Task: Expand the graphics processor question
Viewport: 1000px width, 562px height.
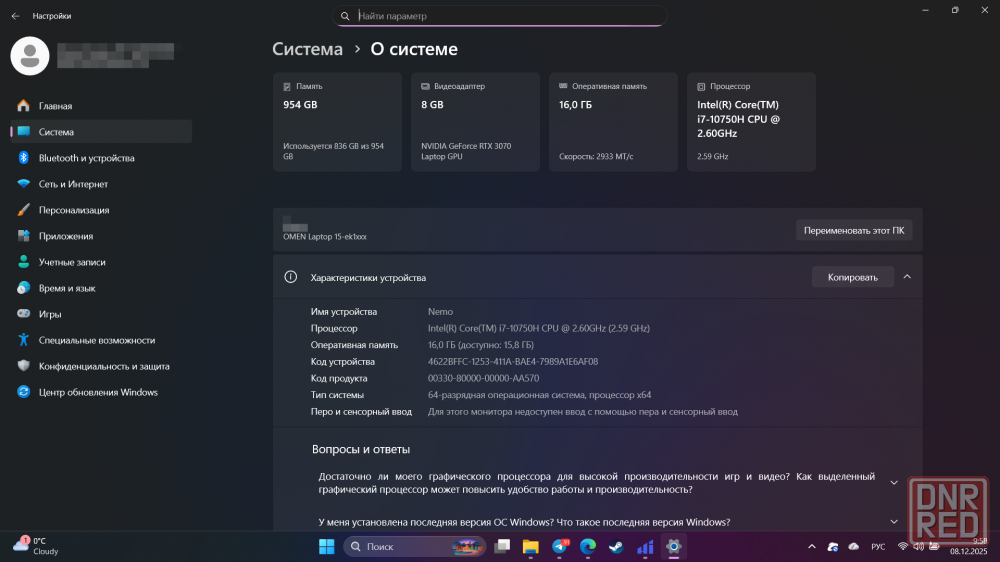Action: (x=894, y=483)
